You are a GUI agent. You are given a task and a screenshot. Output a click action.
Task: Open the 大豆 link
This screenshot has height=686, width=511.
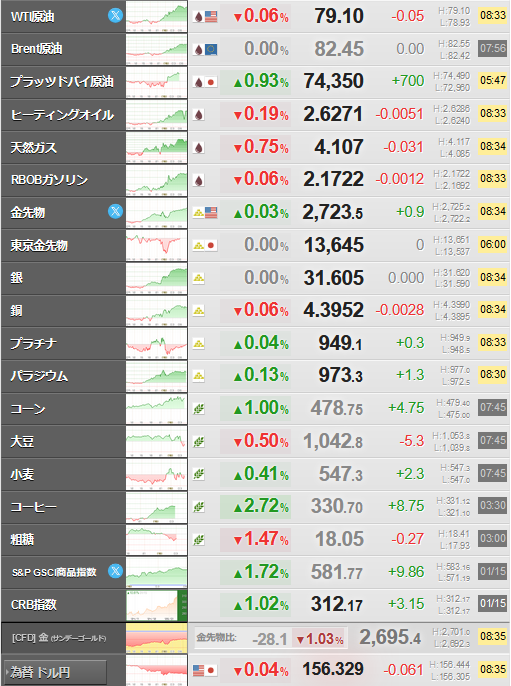pyautogui.click(x=22, y=441)
